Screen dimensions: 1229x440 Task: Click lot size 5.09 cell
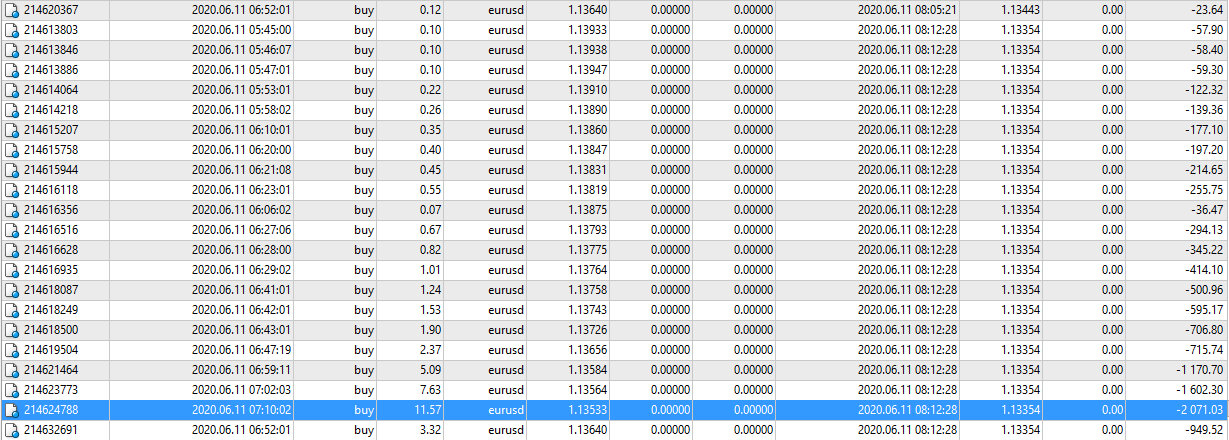430,370
